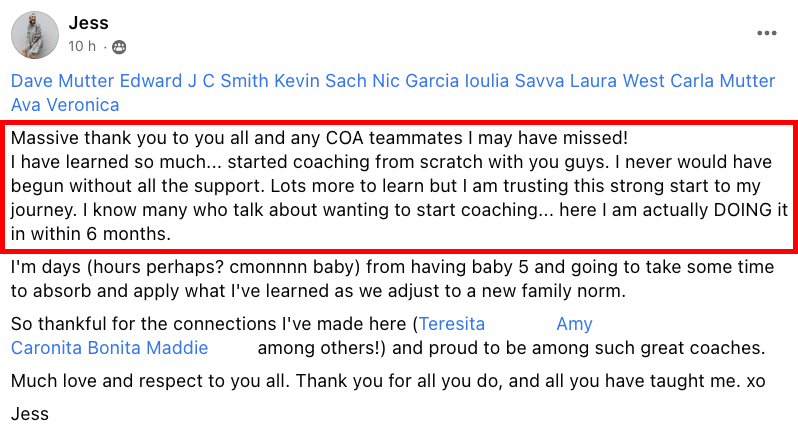
Task: Open Jess's profile picture avatar
Action: click(35, 35)
